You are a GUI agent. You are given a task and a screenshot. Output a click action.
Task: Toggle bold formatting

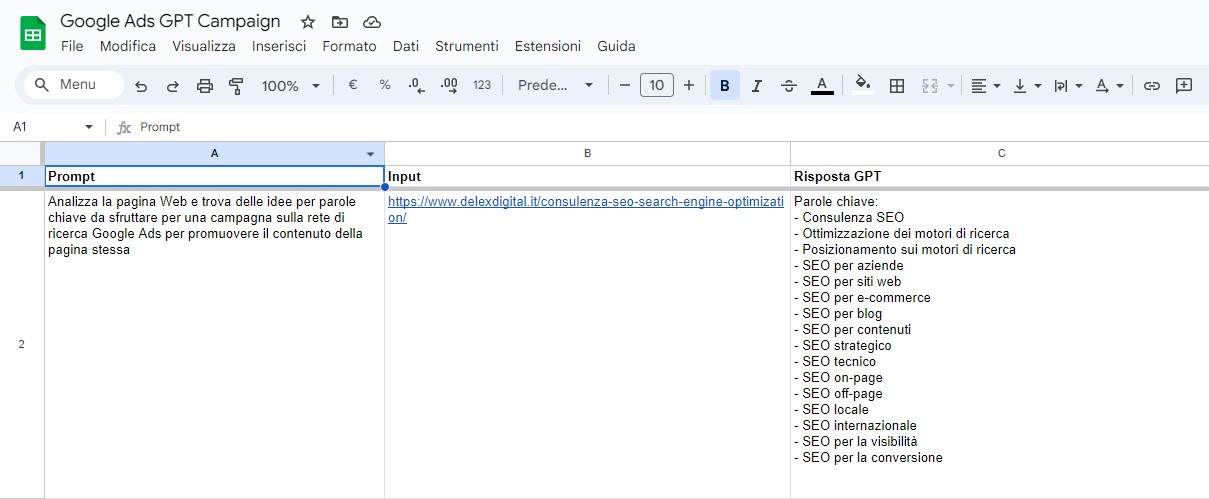click(724, 86)
